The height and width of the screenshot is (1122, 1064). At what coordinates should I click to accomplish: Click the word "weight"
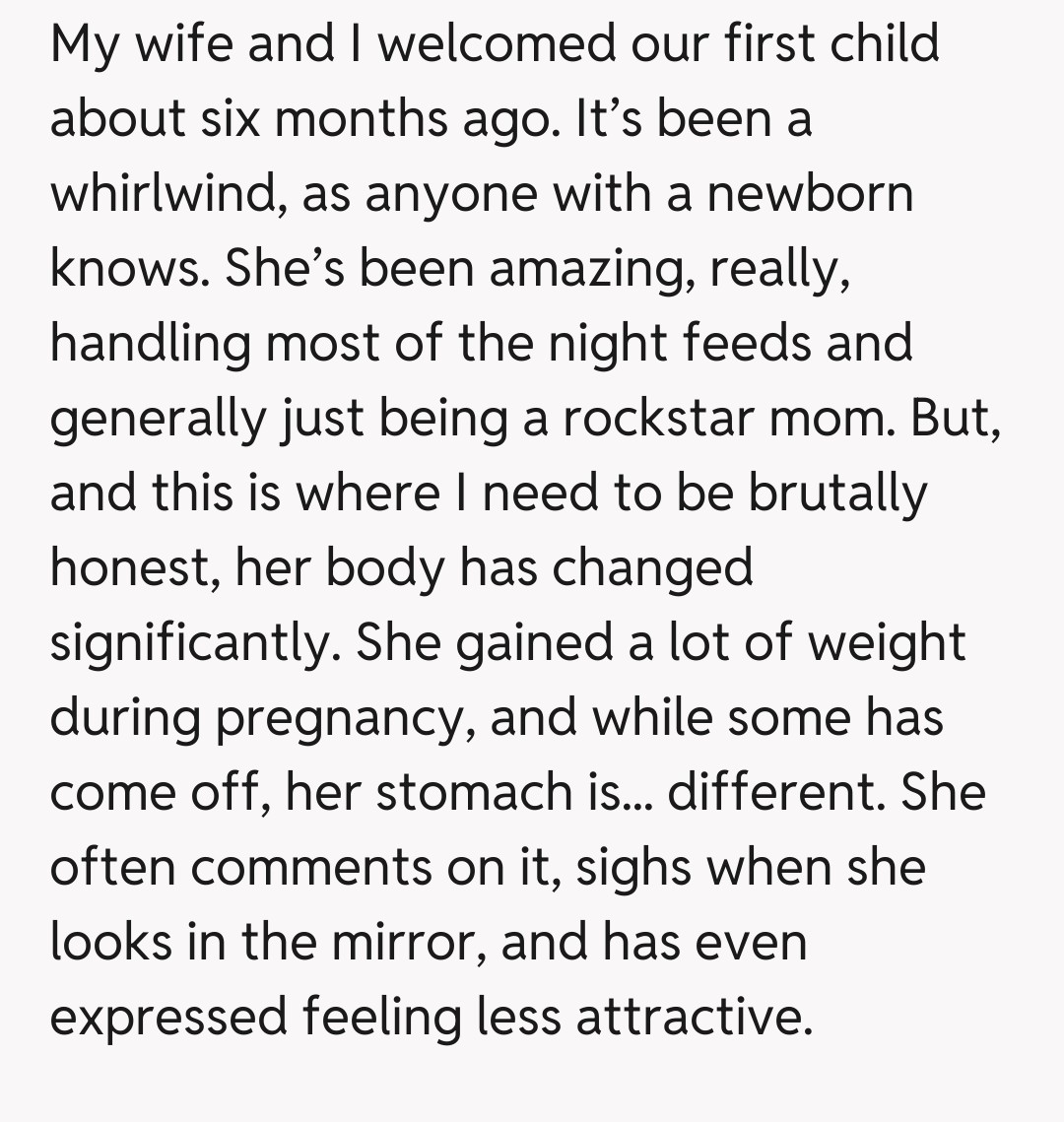(887, 643)
